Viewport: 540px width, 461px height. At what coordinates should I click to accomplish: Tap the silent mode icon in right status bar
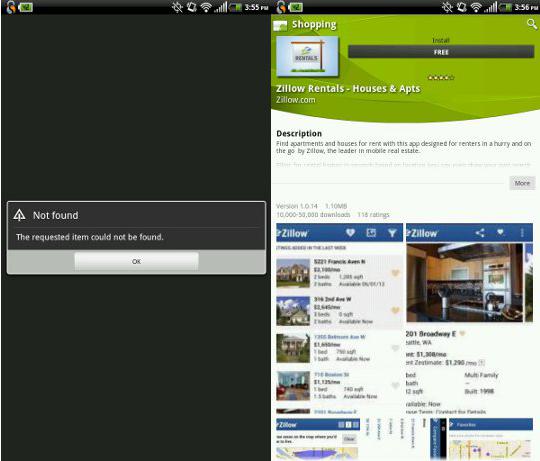[x=447, y=7]
